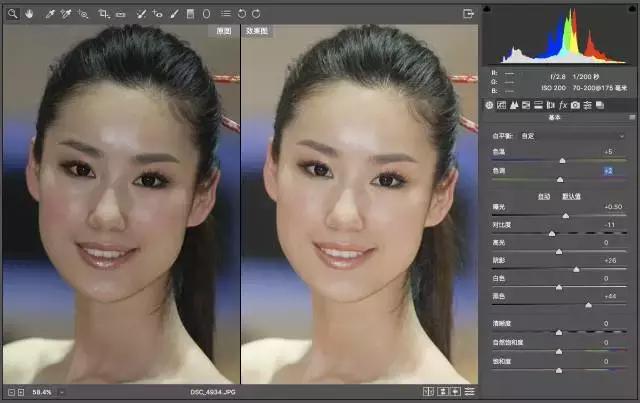
Task: Open the preferences list icon in toolbar
Action: click(x=226, y=14)
